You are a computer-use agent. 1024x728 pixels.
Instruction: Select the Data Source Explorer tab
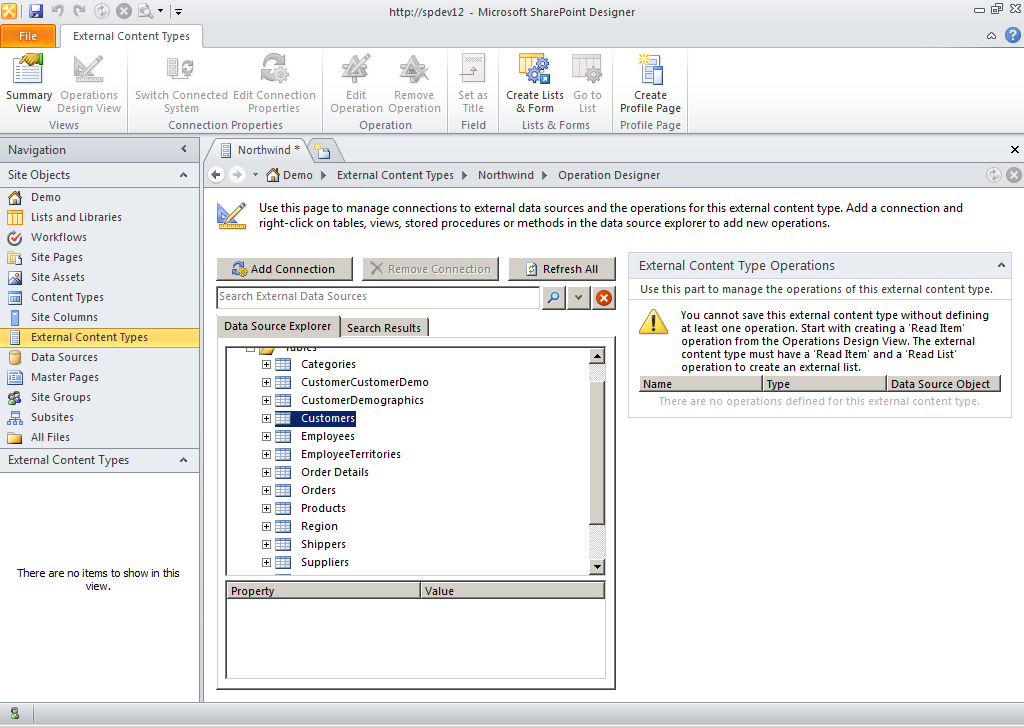(278, 326)
